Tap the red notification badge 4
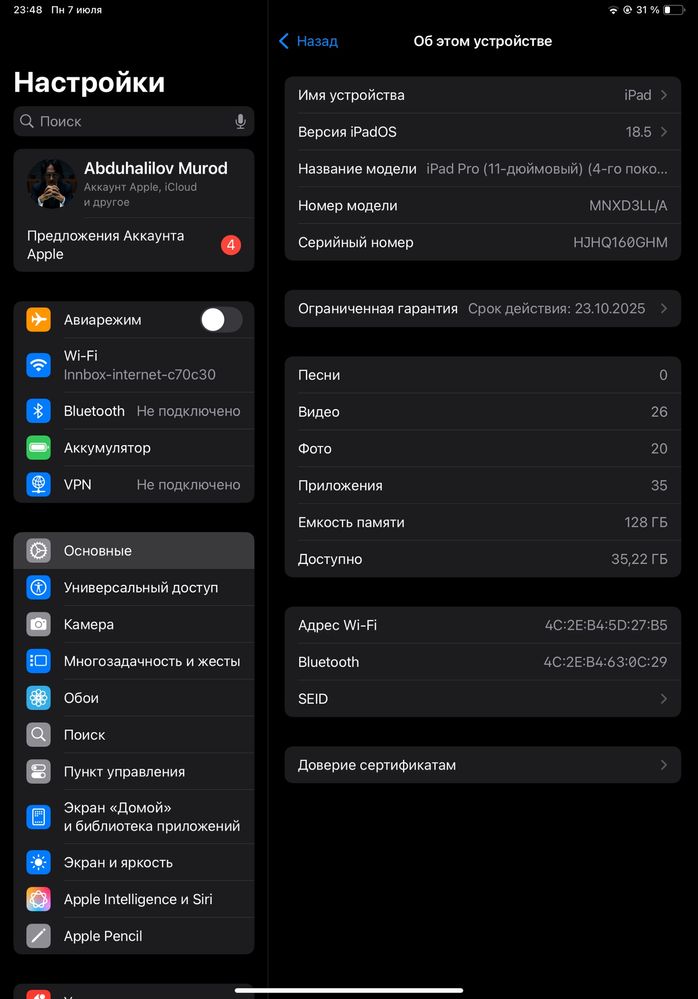The width and height of the screenshot is (698, 999). pos(231,245)
